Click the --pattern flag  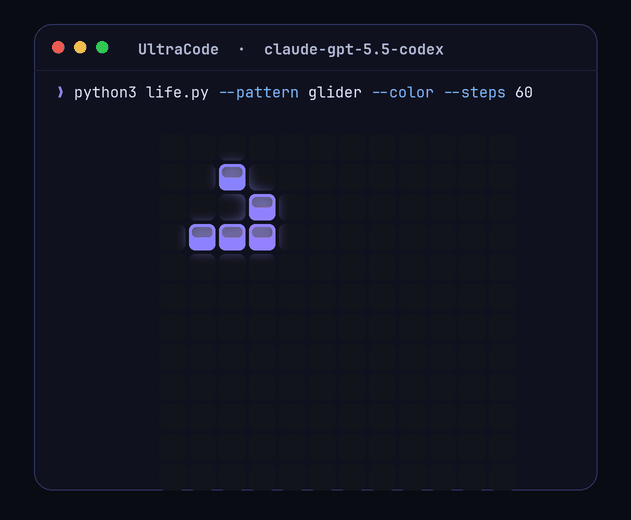pos(259,93)
